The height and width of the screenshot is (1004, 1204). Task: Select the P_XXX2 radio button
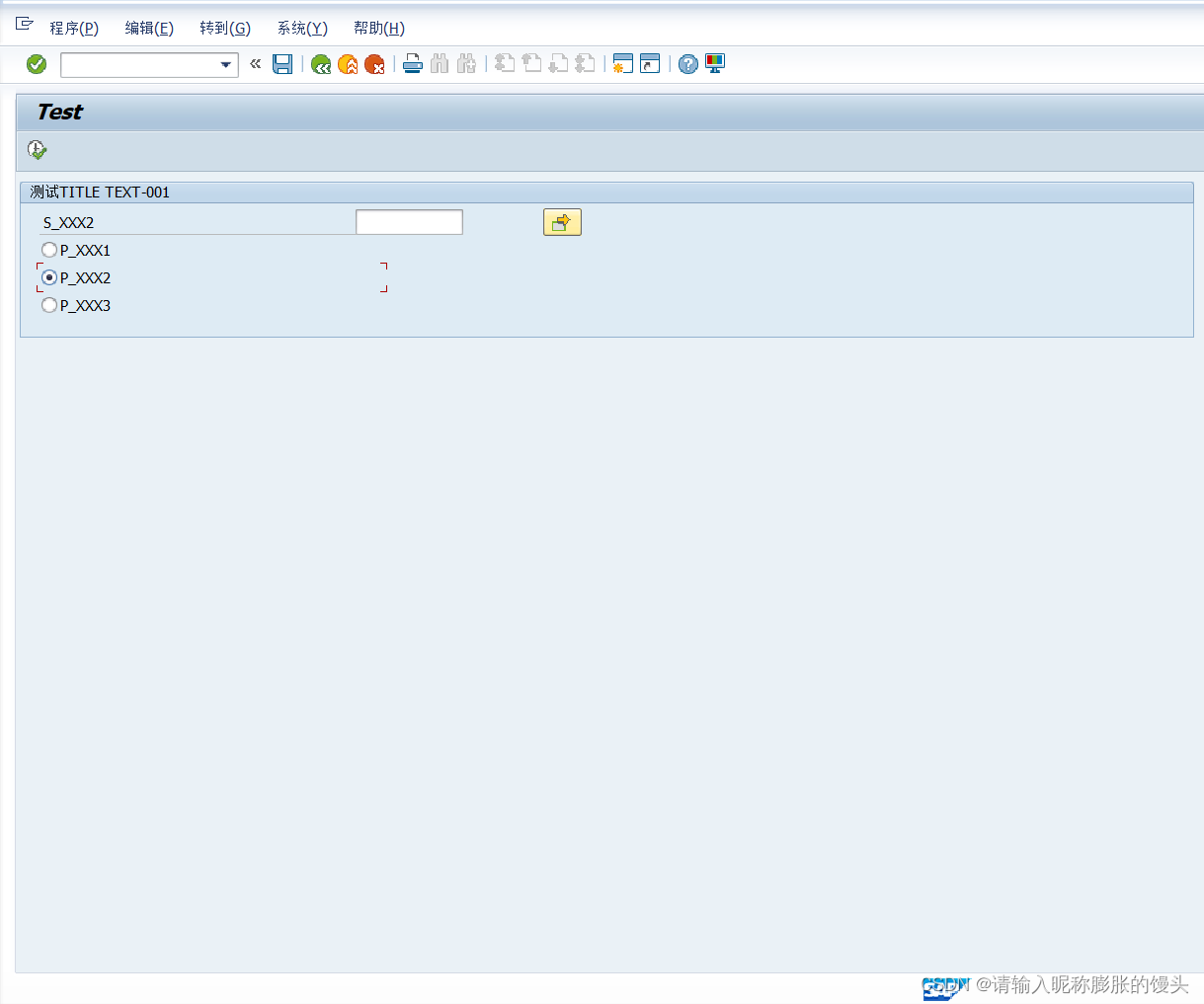coord(49,277)
